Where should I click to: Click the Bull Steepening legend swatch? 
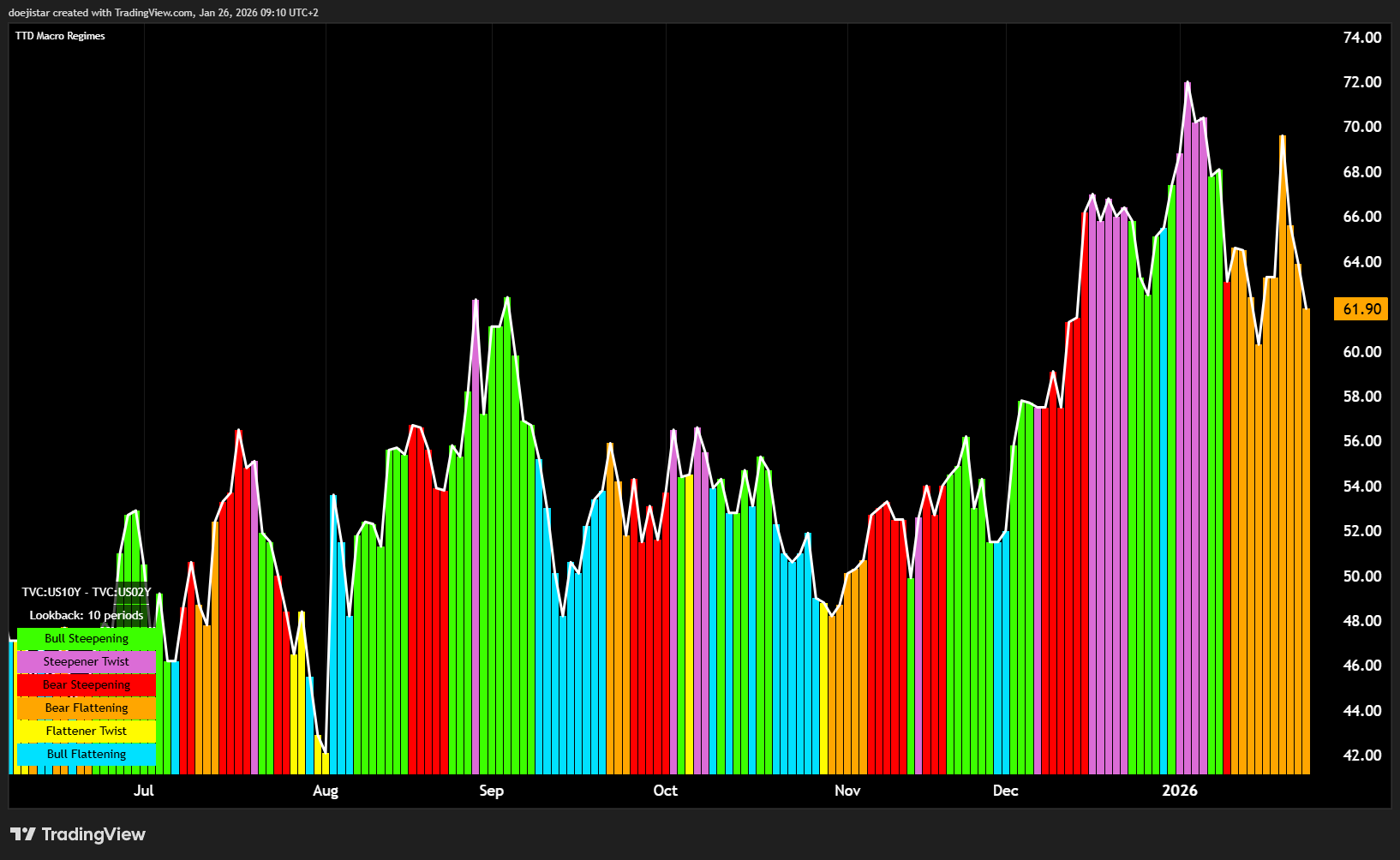point(87,638)
